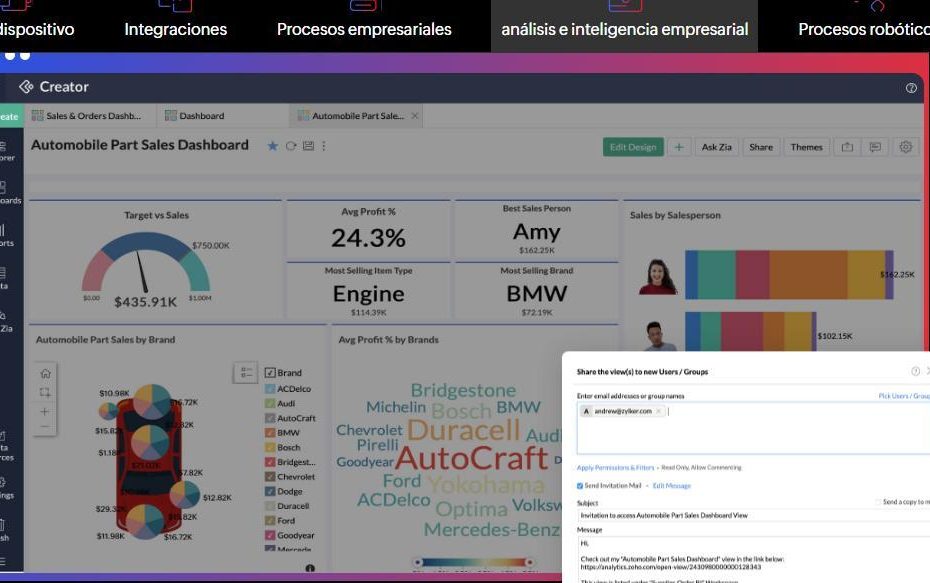Select the map area selection tool icon
The width and height of the screenshot is (930, 583).
click(45, 393)
